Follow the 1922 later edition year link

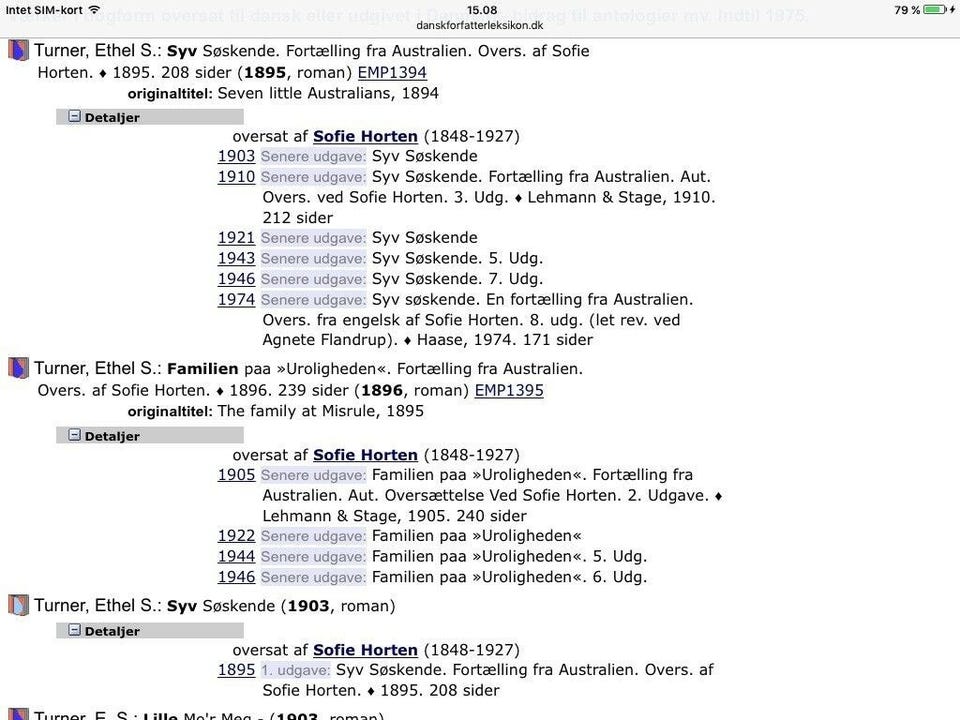pos(236,536)
